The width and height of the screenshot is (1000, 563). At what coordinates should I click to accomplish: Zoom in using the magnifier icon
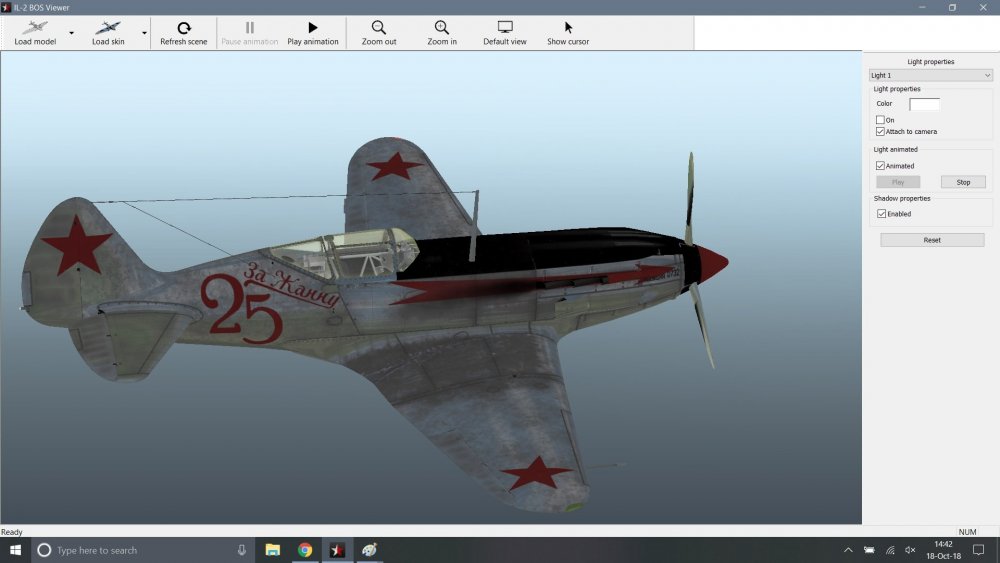pos(441,28)
